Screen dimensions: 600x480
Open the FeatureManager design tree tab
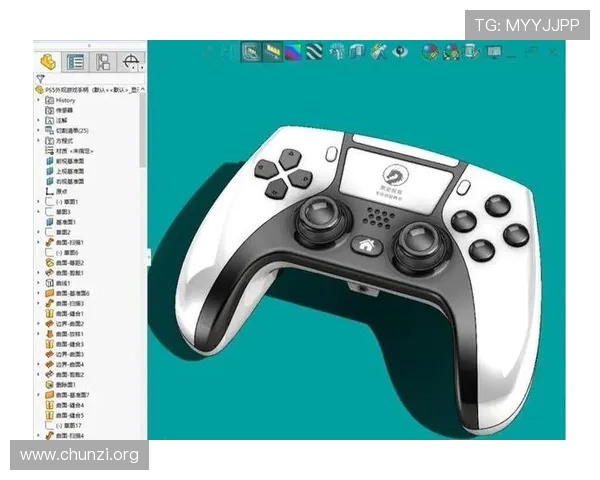click(x=48, y=60)
